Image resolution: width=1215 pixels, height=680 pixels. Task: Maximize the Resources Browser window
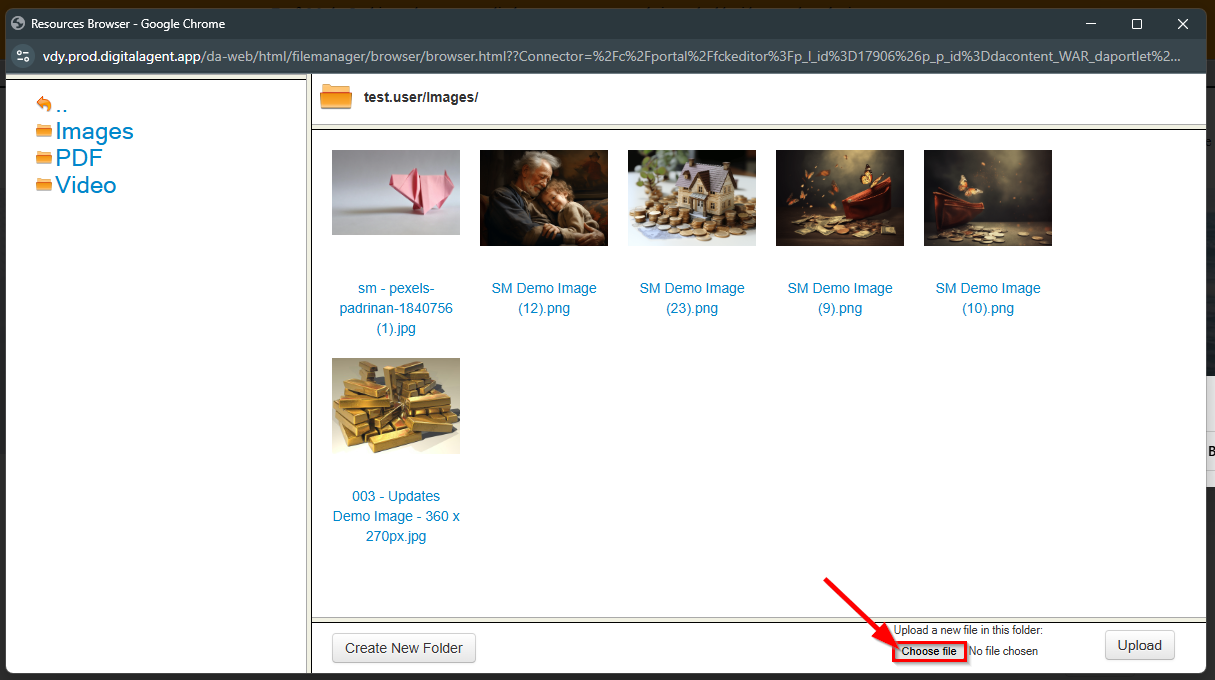[x=1137, y=23]
